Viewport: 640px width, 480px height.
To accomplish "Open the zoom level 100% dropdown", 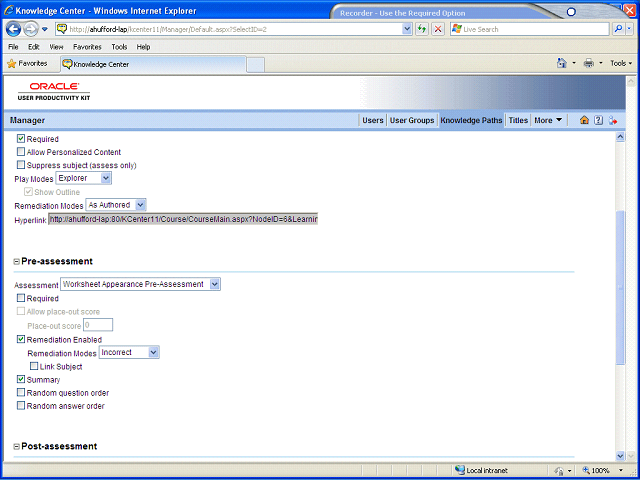I will click(x=620, y=470).
